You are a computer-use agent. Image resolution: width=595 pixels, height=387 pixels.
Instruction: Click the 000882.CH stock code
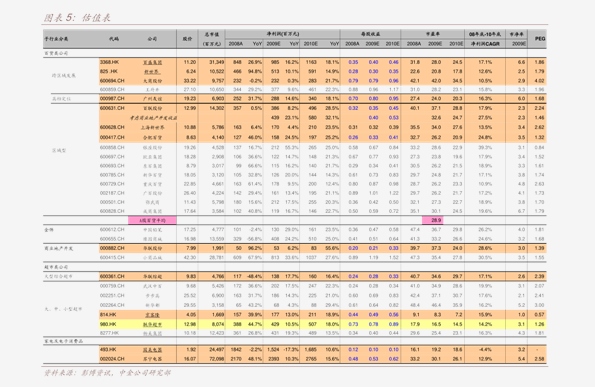point(112,248)
